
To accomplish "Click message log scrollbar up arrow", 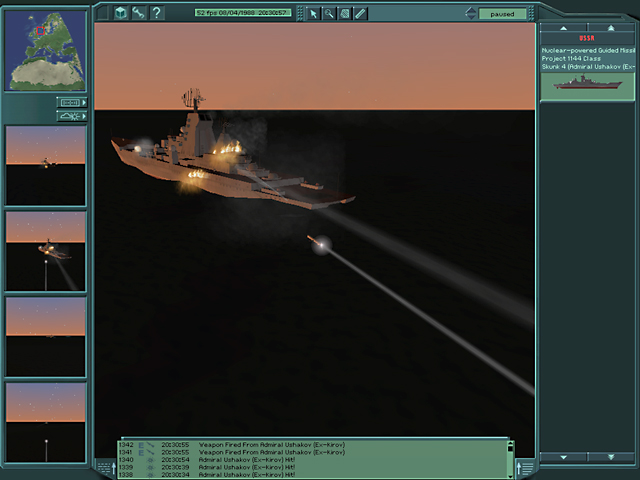I will pos(510,443).
